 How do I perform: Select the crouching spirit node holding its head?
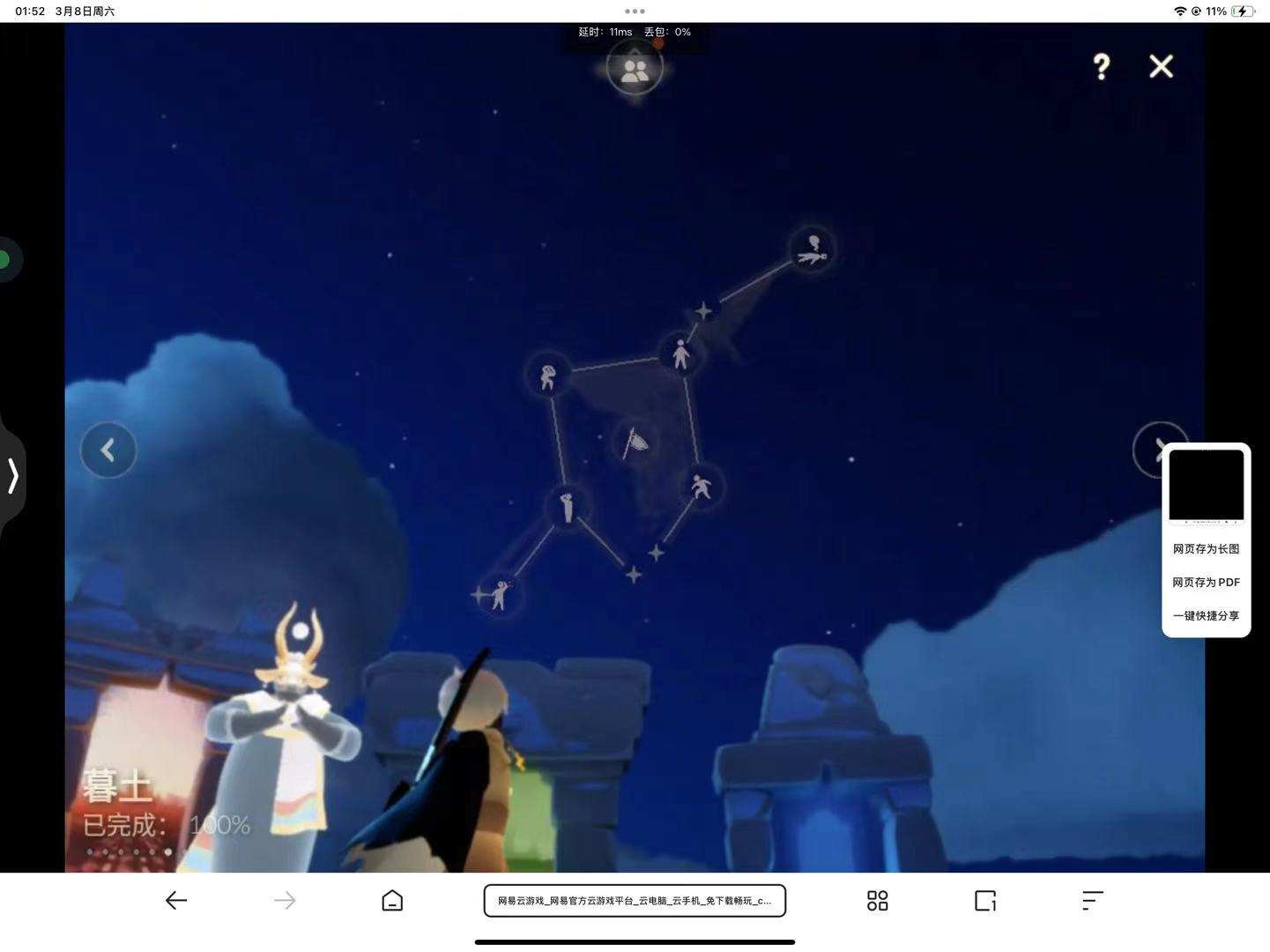coord(548,377)
